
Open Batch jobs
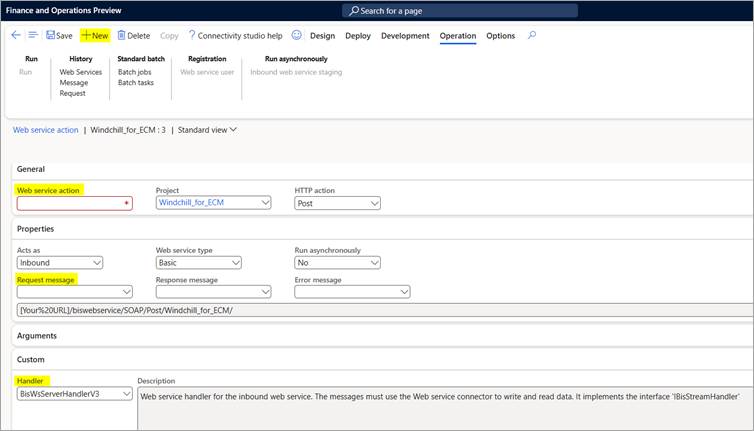click(135, 72)
